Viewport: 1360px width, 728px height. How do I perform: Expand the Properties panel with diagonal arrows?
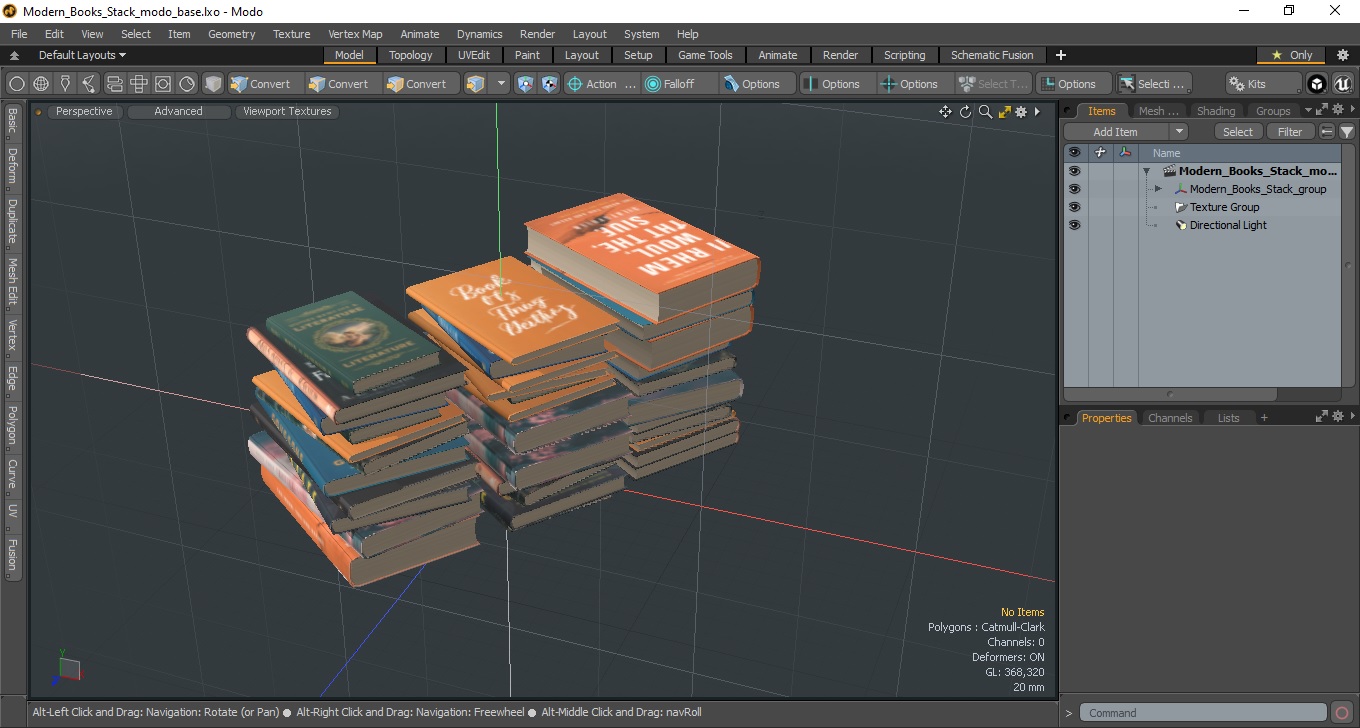(x=1321, y=417)
